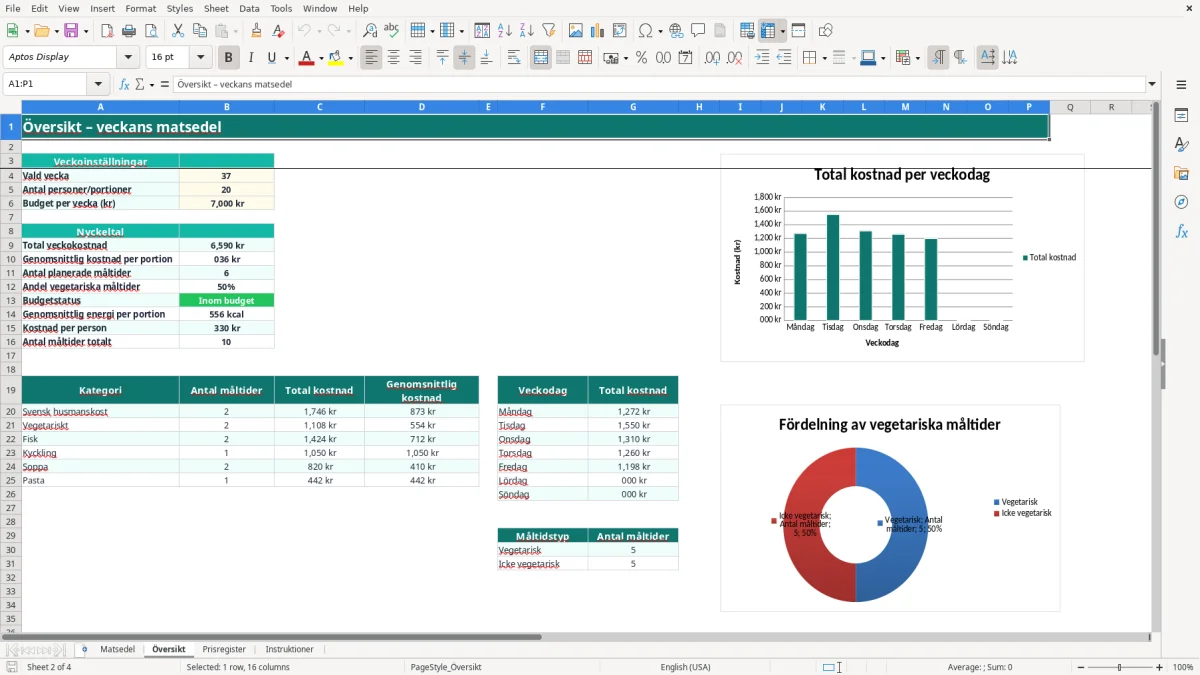This screenshot has width=1200, height=675.
Task: Format cells as percent
Action: point(641,58)
